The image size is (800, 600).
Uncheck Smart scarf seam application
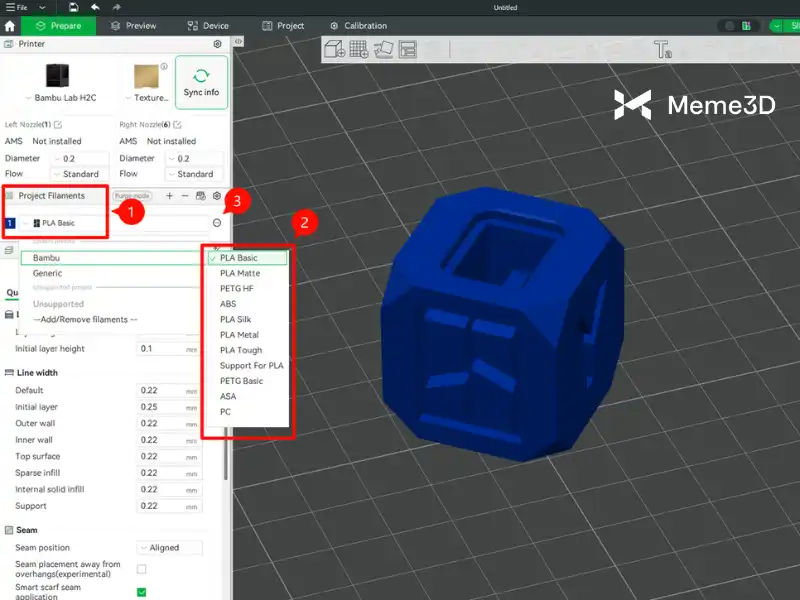click(141, 592)
